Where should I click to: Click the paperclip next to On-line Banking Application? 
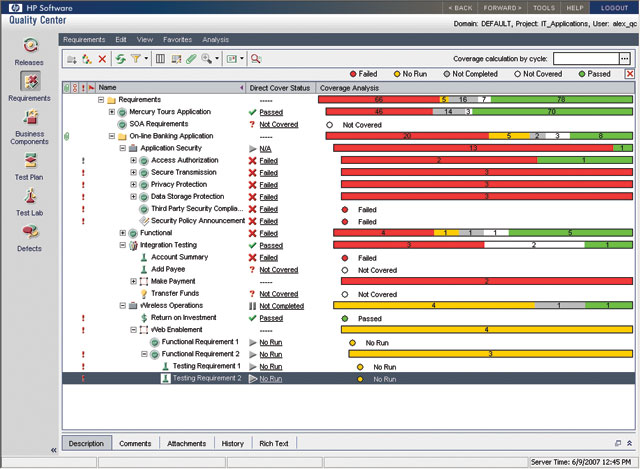(67, 136)
